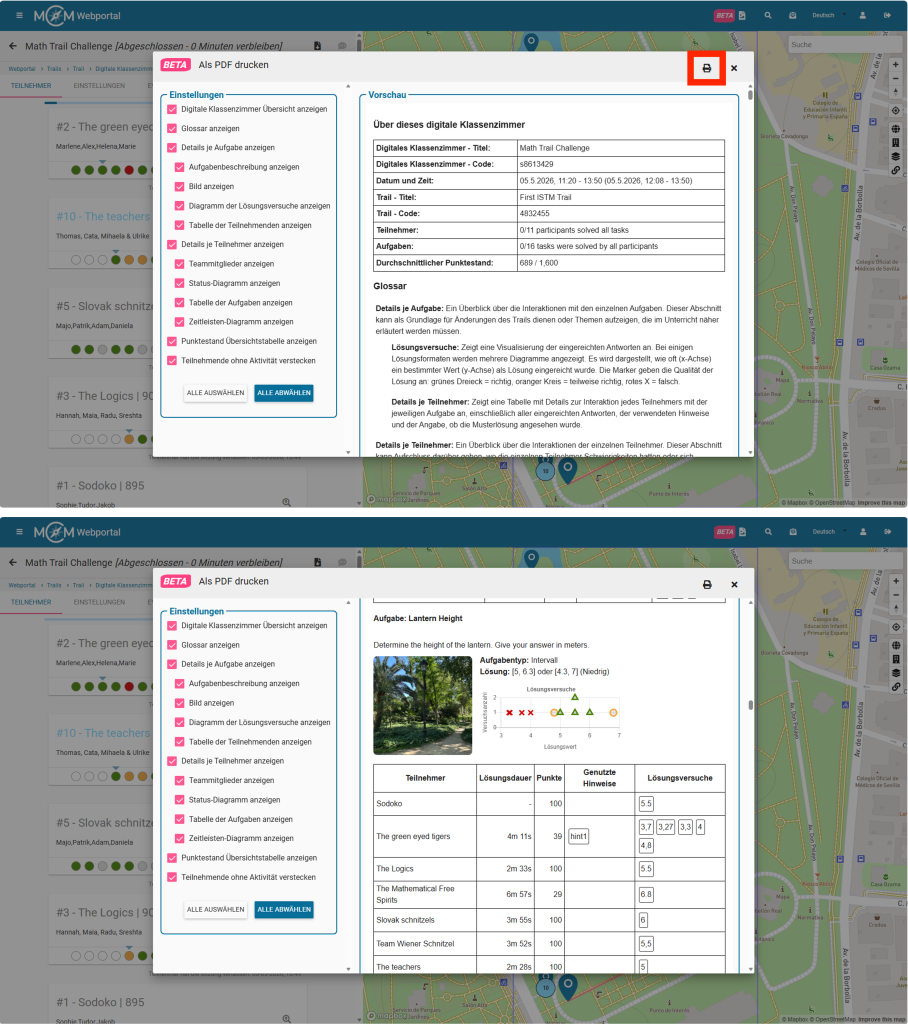The width and height of the screenshot is (908, 1024).
Task: Toggle 'Status-Diagramm anzeigen' in the lower dialog
Action: pos(180,799)
